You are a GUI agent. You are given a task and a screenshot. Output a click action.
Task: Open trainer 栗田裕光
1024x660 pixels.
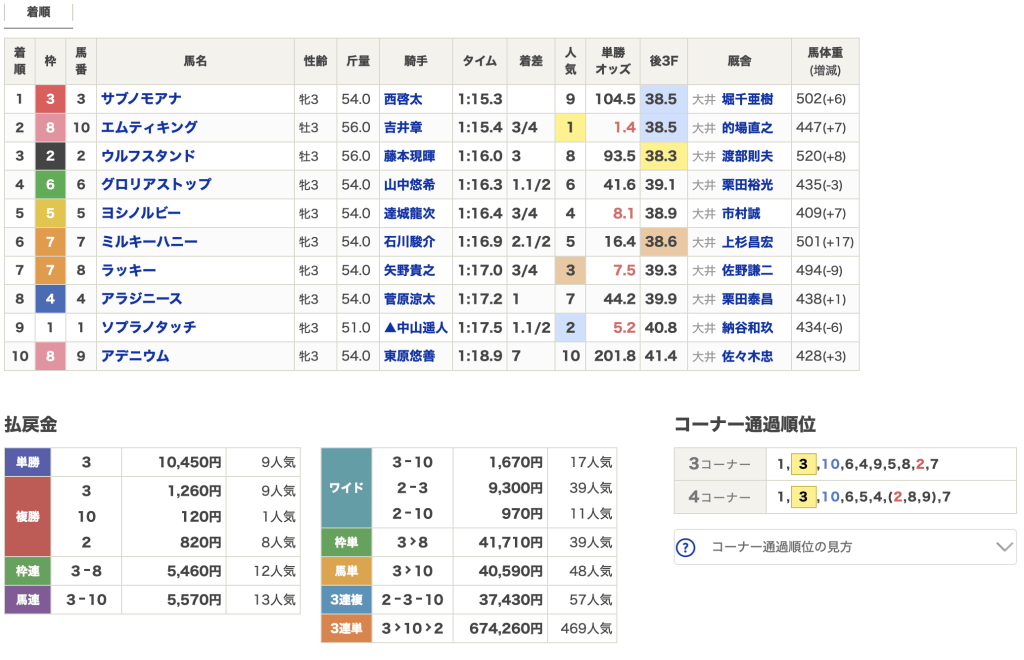click(x=747, y=185)
